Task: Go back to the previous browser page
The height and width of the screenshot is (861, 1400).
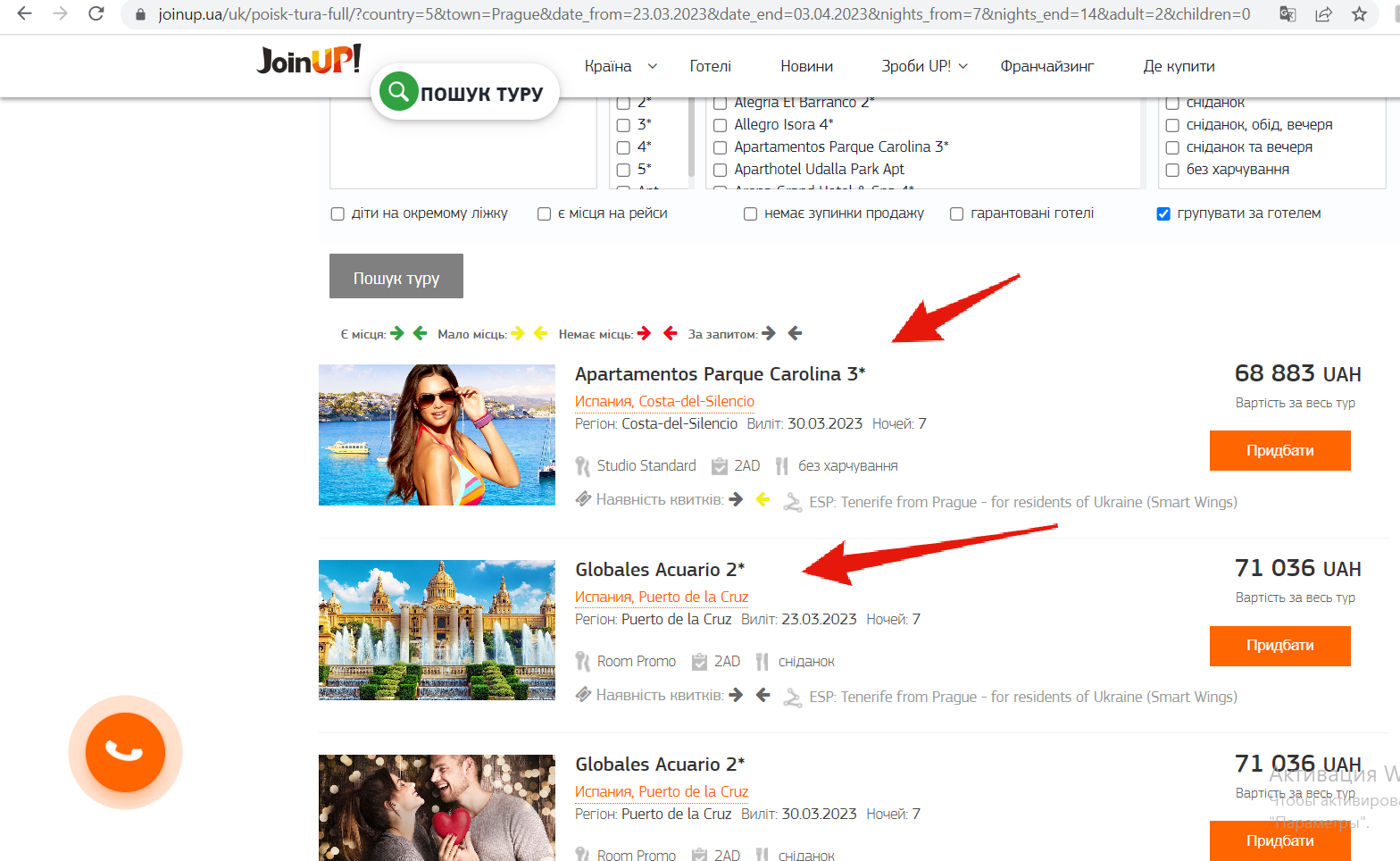Action: click(x=24, y=13)
